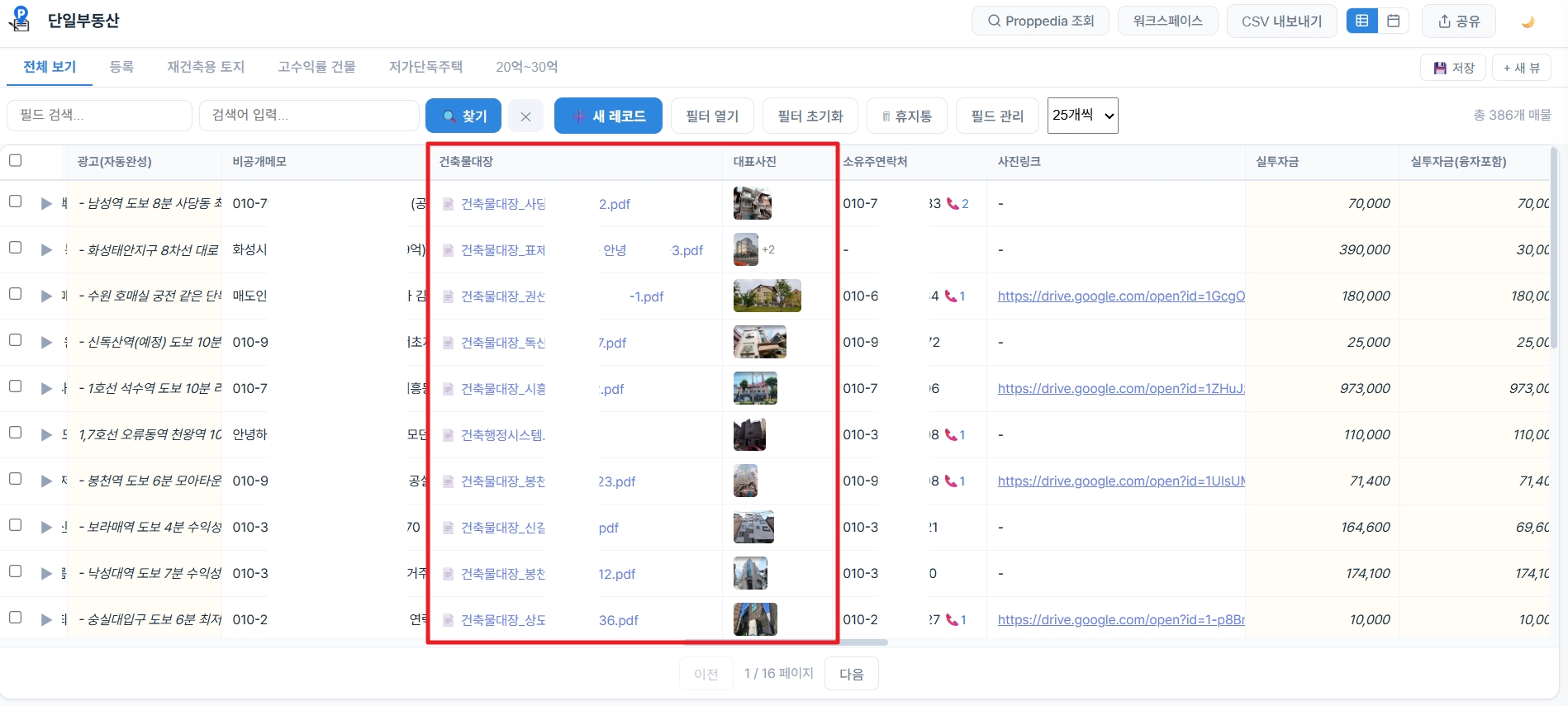Toggle select-all checkbox in table header

15,160
